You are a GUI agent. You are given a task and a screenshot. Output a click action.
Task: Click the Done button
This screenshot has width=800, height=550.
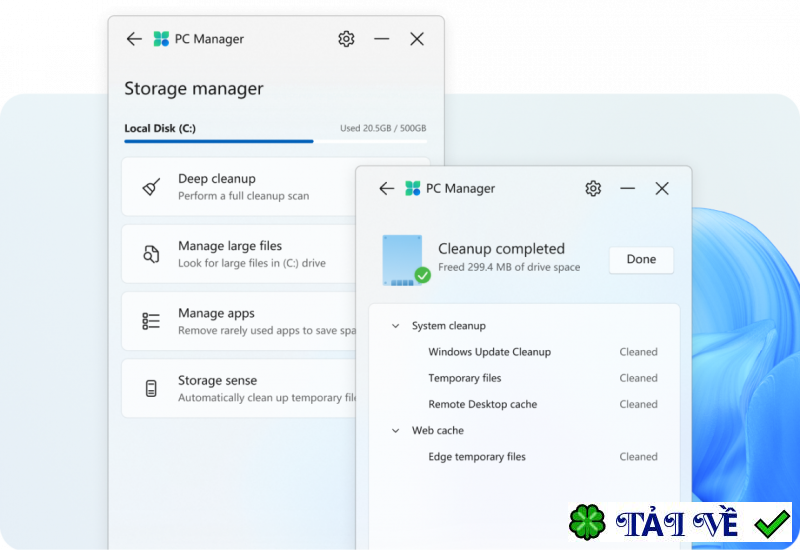coord(641,260)
